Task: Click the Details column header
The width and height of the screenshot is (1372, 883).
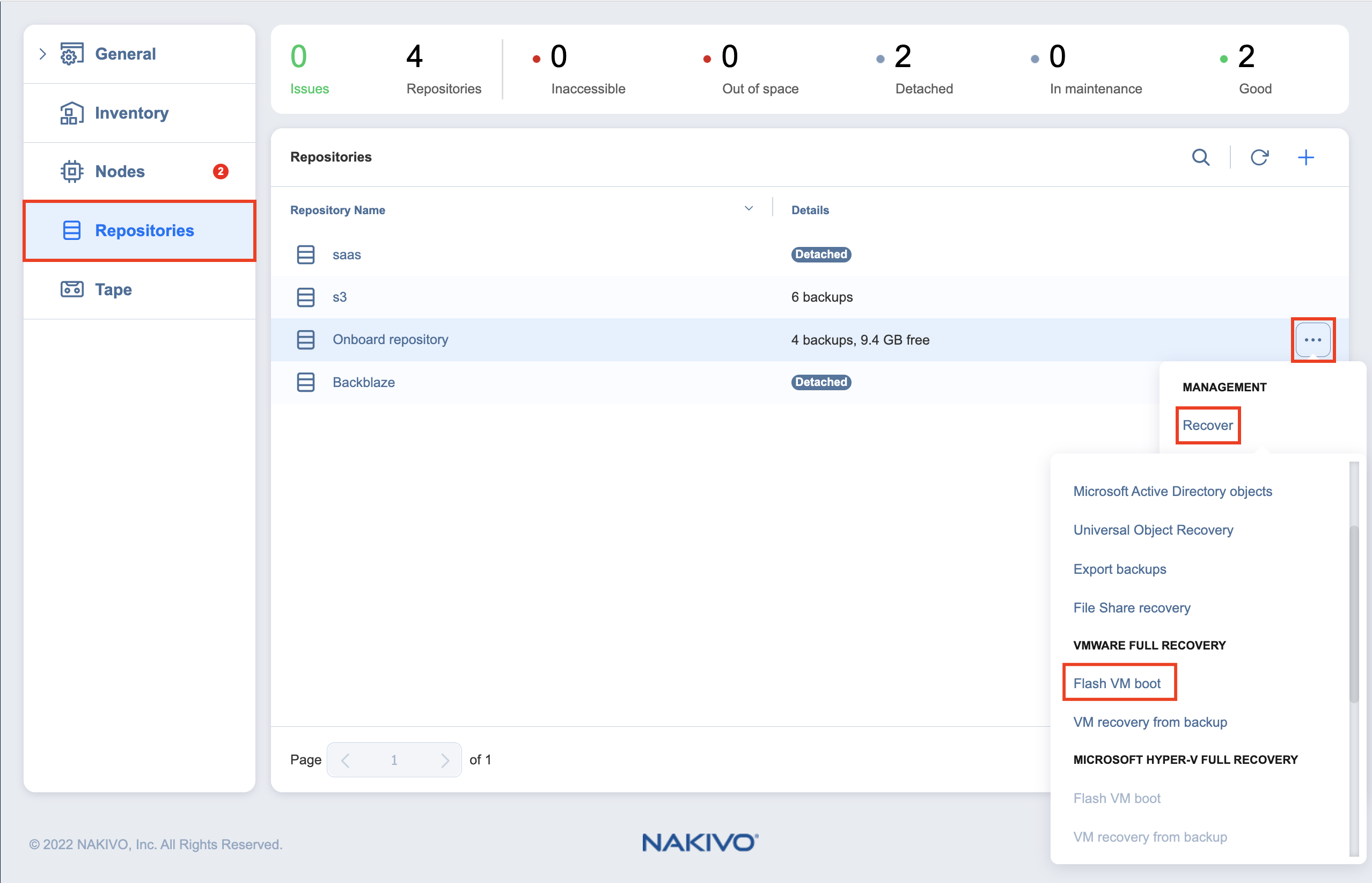Action: coord(810,210)
